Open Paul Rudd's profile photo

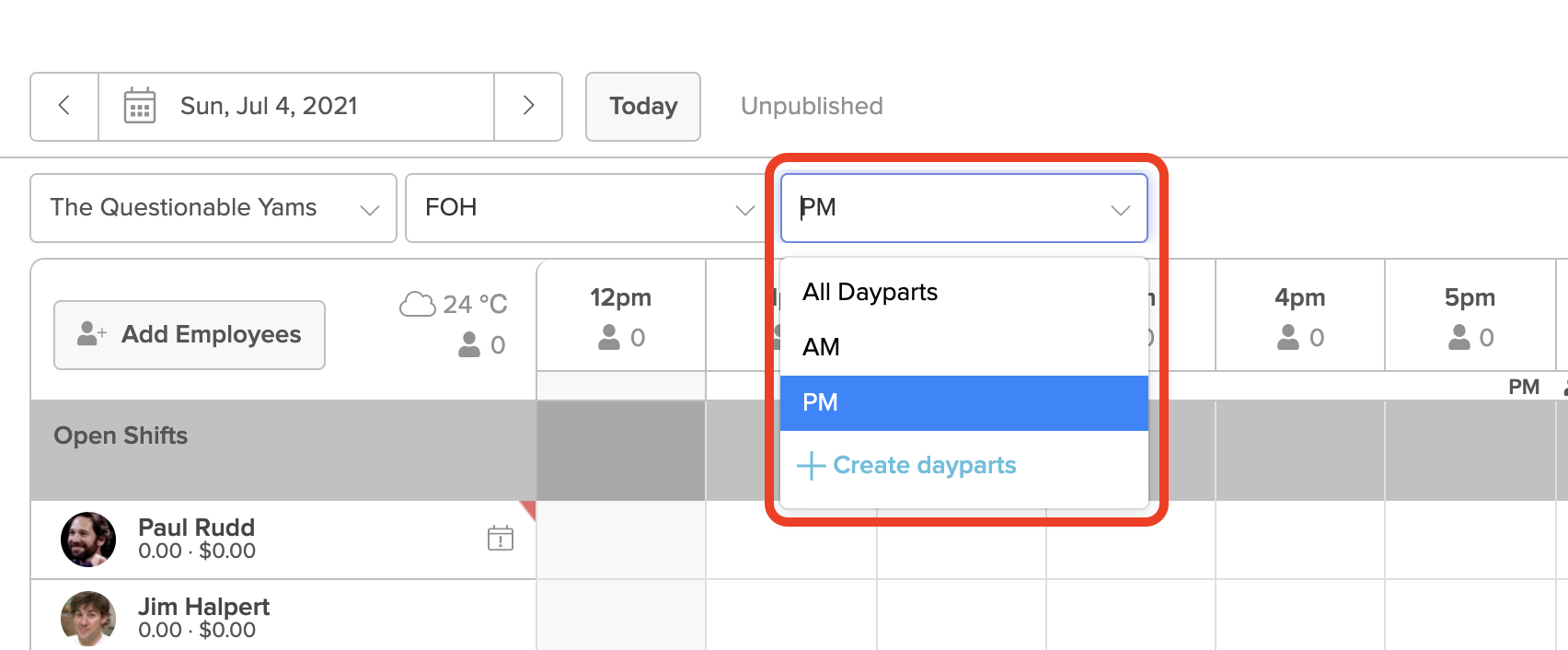tap(88, 540)
